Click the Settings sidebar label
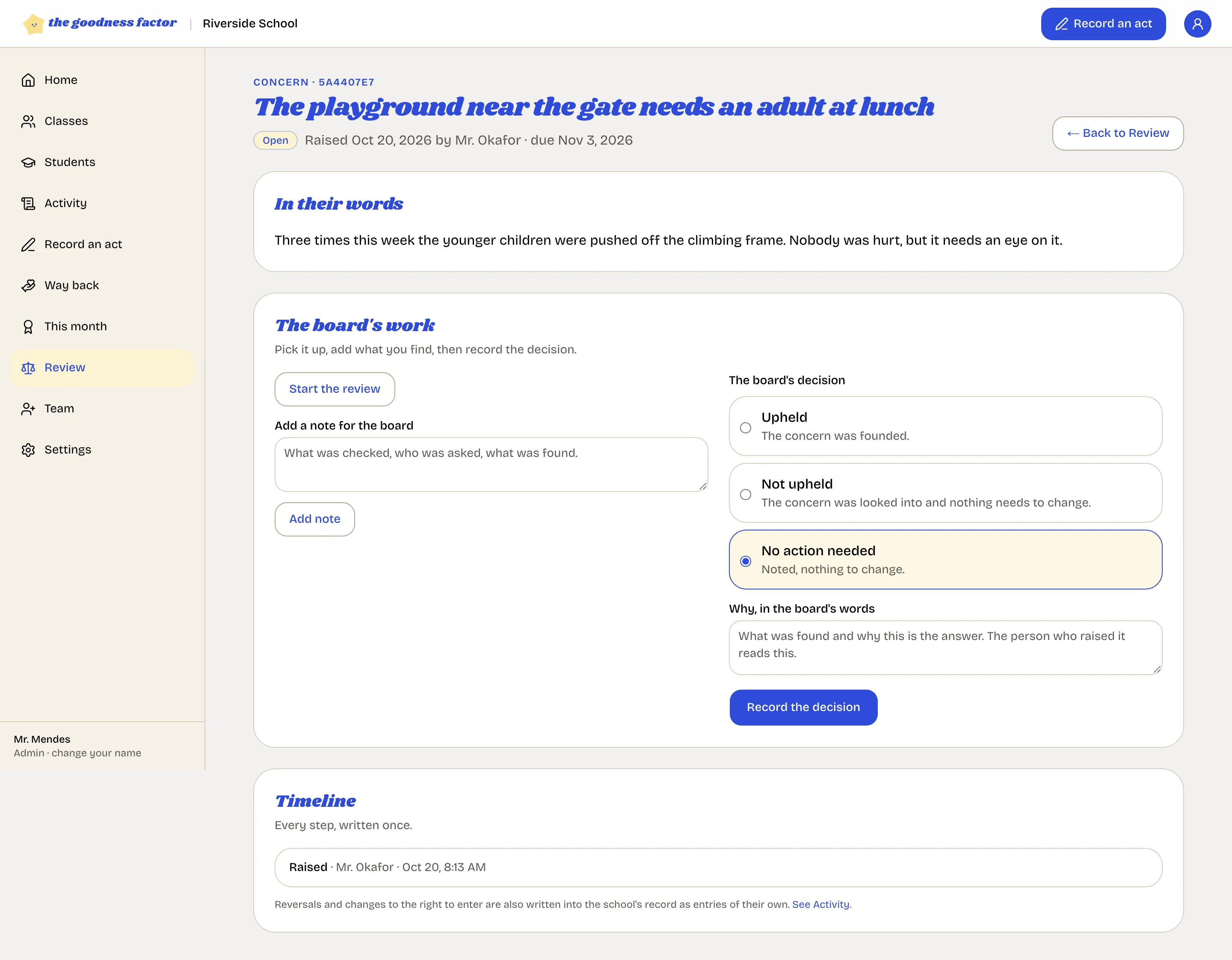 tap(68, 450)
